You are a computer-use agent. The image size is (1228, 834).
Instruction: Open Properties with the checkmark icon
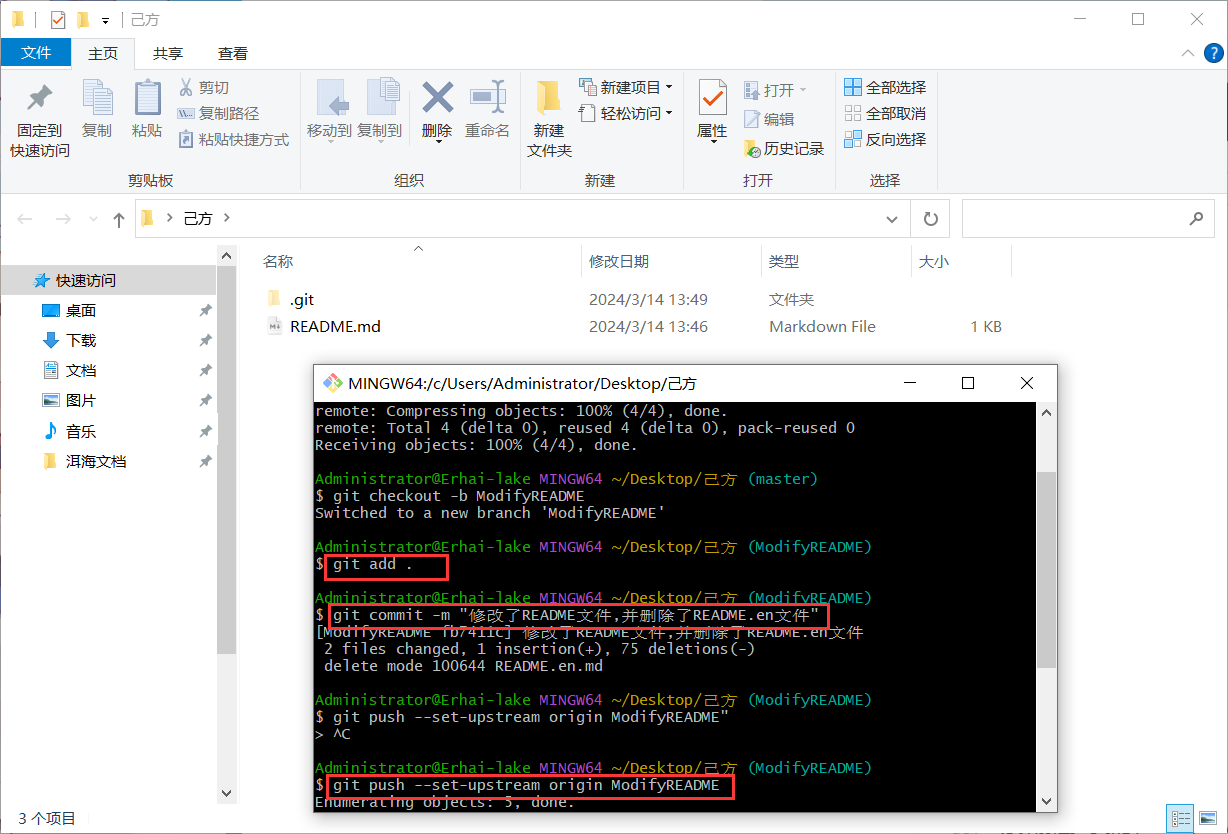pyautogui.click(x=712, y=99)
